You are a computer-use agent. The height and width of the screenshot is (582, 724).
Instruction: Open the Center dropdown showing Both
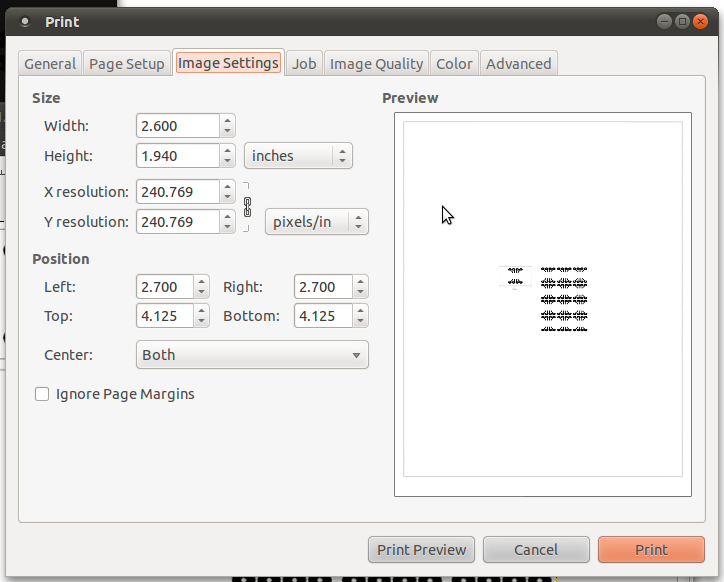252,355
